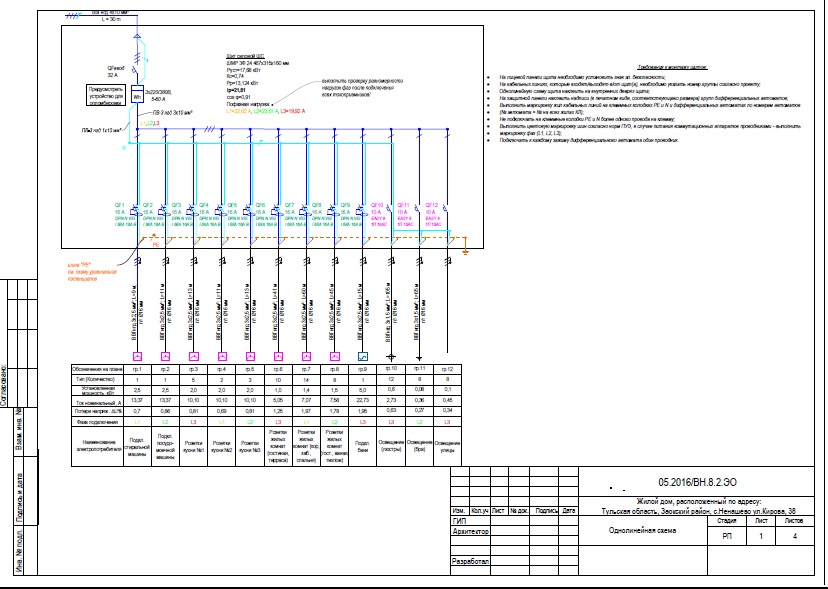Select the socket symbol above гр.8
This screenshot has width=828, height=589.
pyautogui.click(x=334, y=357)
